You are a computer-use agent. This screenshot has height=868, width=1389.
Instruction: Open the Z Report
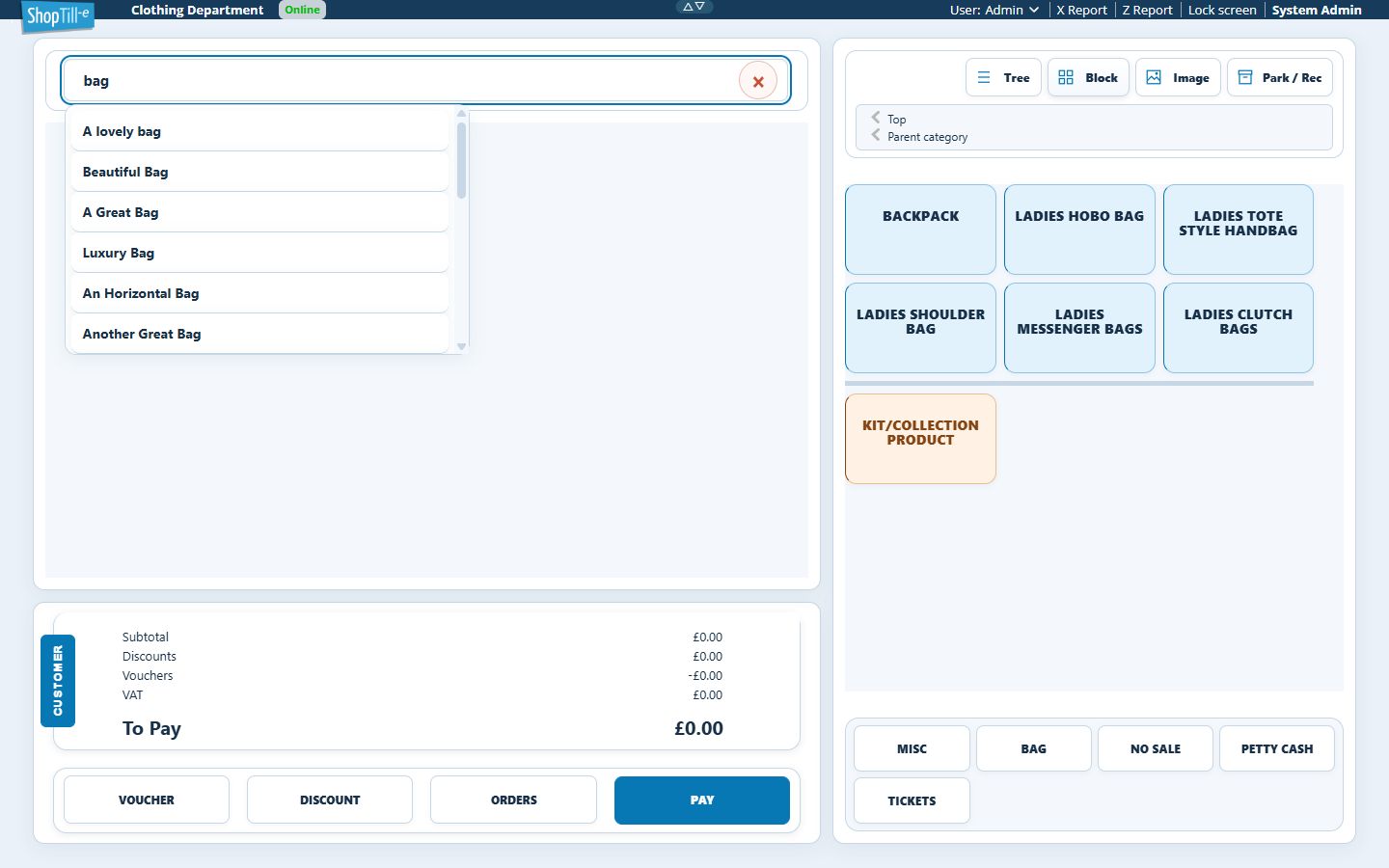1147,10
